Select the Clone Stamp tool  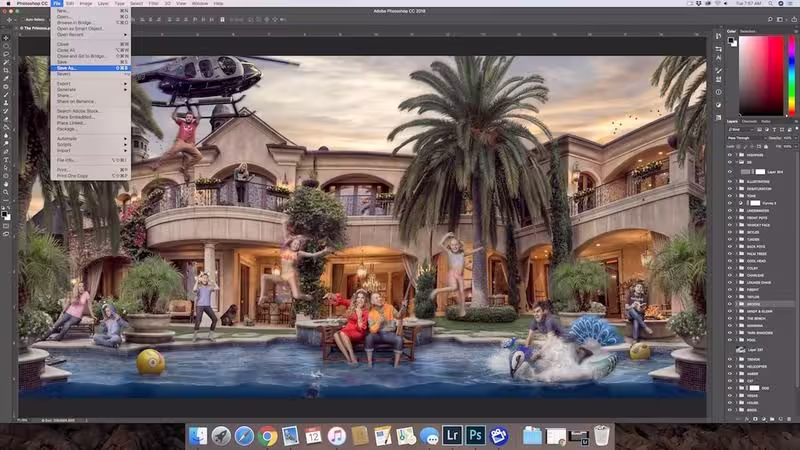pyautogui.click(x=6, y=103)
